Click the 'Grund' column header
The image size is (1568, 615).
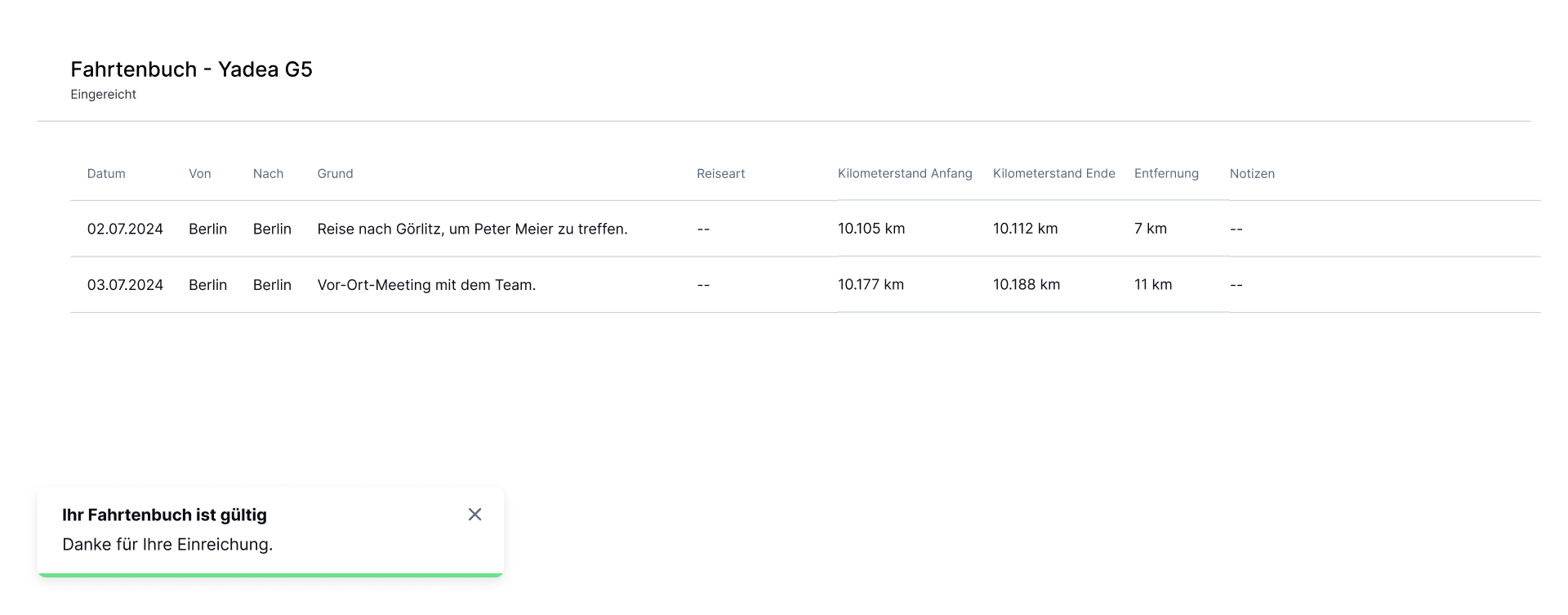pos(335,174)
